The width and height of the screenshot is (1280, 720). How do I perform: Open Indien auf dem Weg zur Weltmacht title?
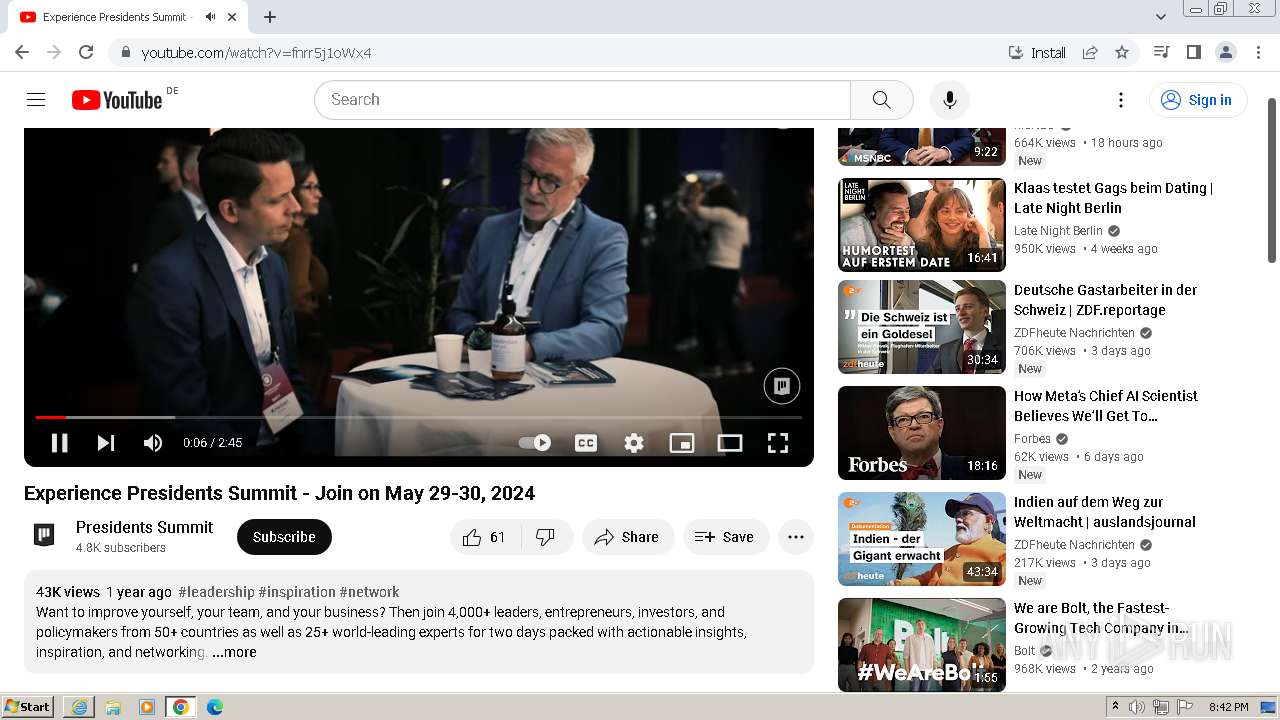(1105, 512)
